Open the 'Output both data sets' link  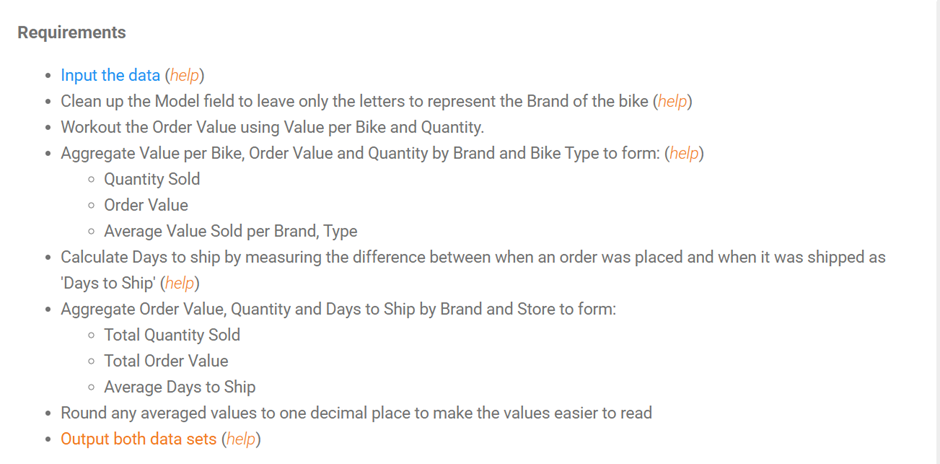(138, 439)
